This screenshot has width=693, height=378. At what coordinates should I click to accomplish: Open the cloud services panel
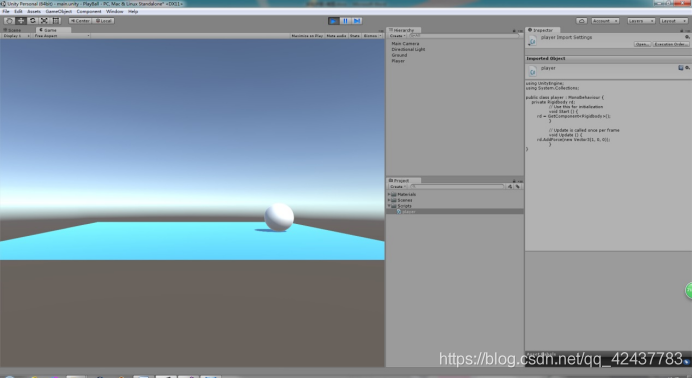click(x=582, y=21)
